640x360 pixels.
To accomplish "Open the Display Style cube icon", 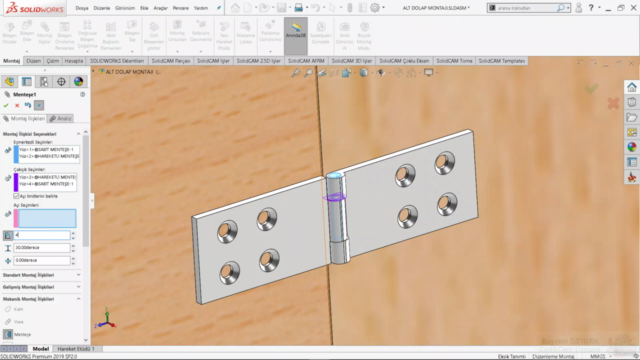I will 363,73.
